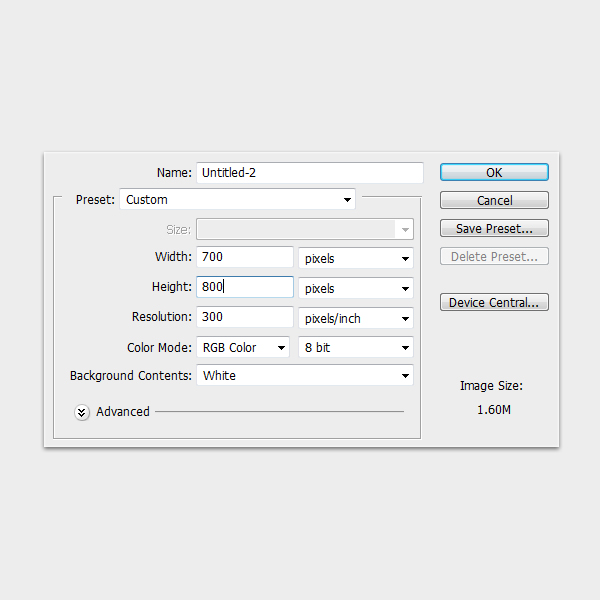
Task: Open the Height units dropdown
Action: 356,289
